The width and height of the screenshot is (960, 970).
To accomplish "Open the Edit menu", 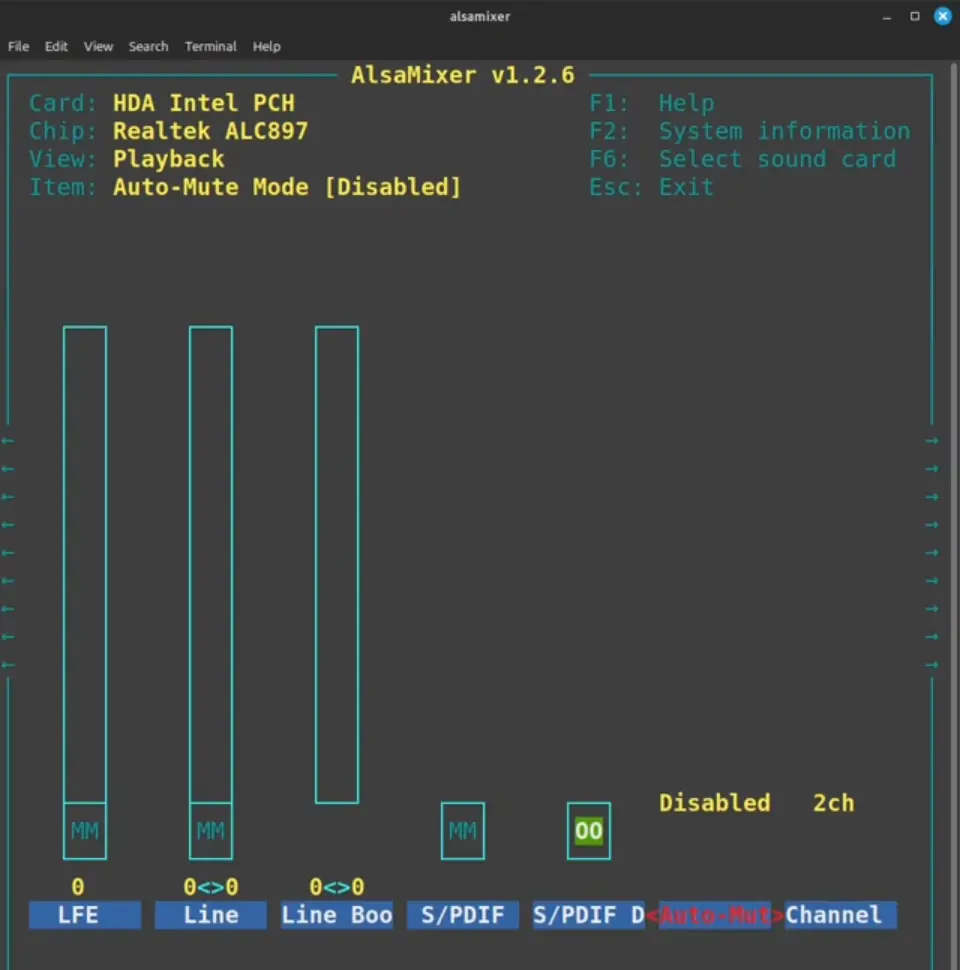I will coord(56,46).
